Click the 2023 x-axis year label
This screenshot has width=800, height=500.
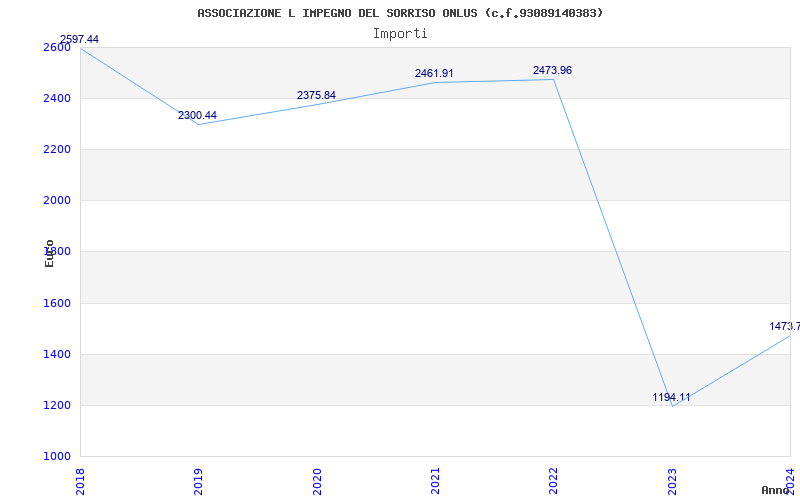pos(672,481)
